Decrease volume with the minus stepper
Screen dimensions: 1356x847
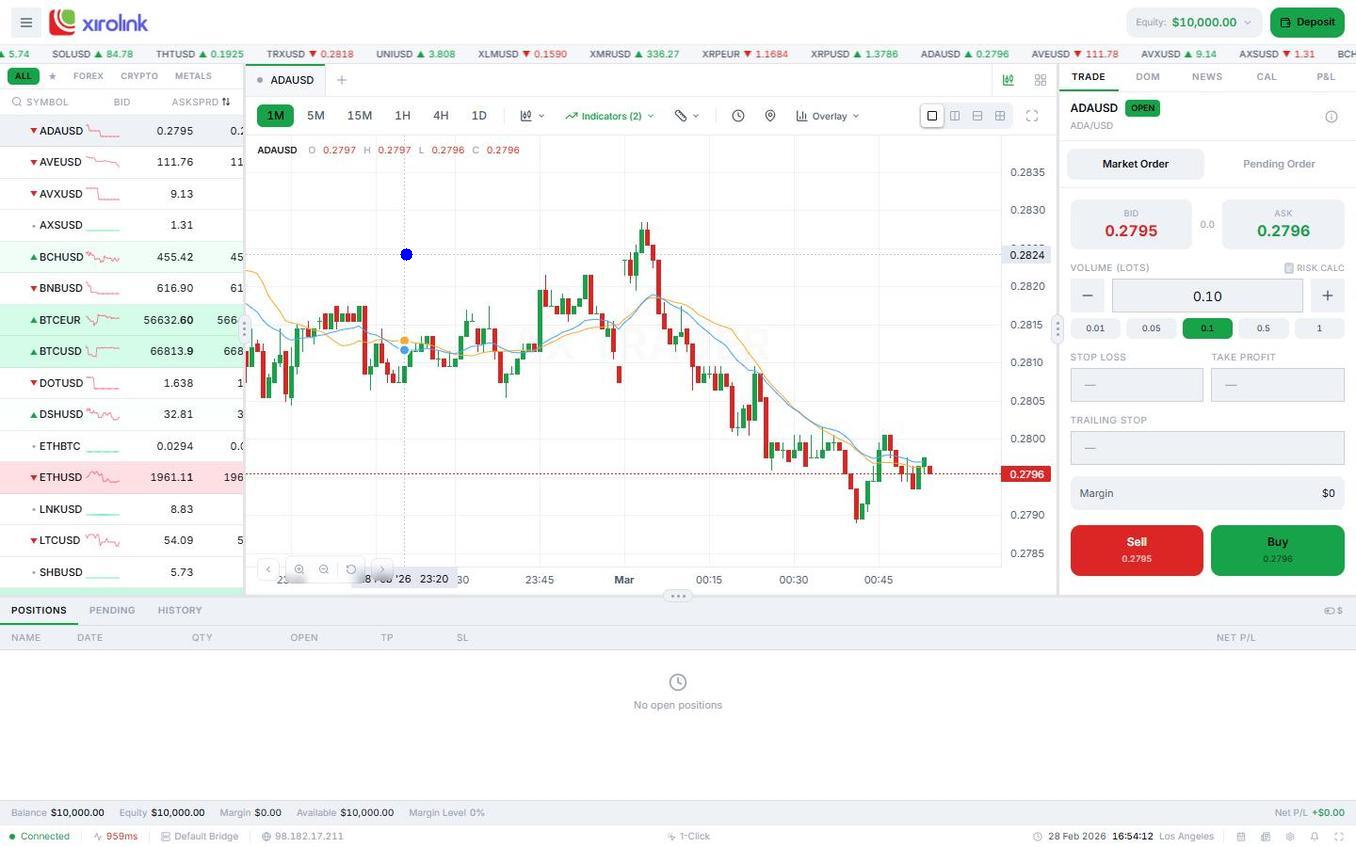tap(1087, 295)
